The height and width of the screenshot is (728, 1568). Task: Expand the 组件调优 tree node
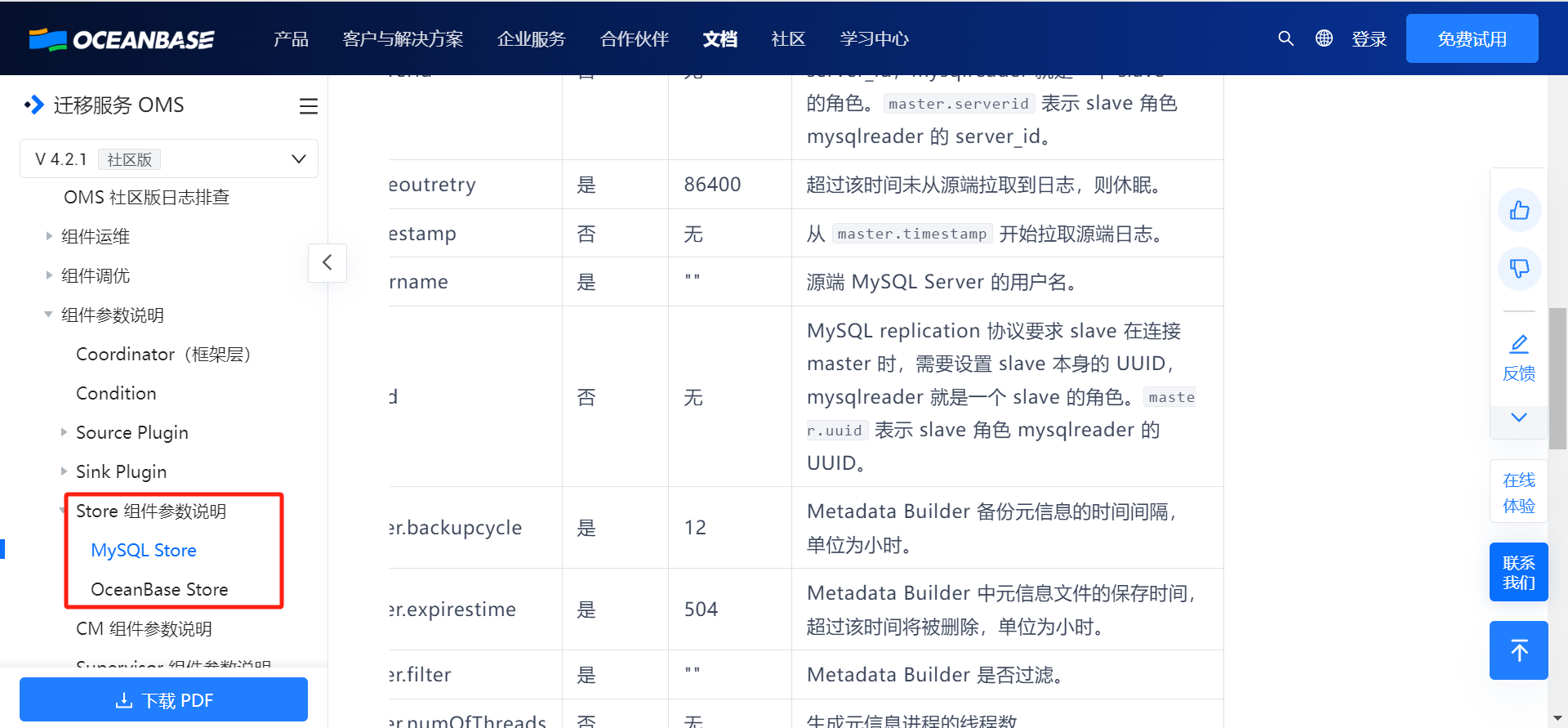click(49, 275)
